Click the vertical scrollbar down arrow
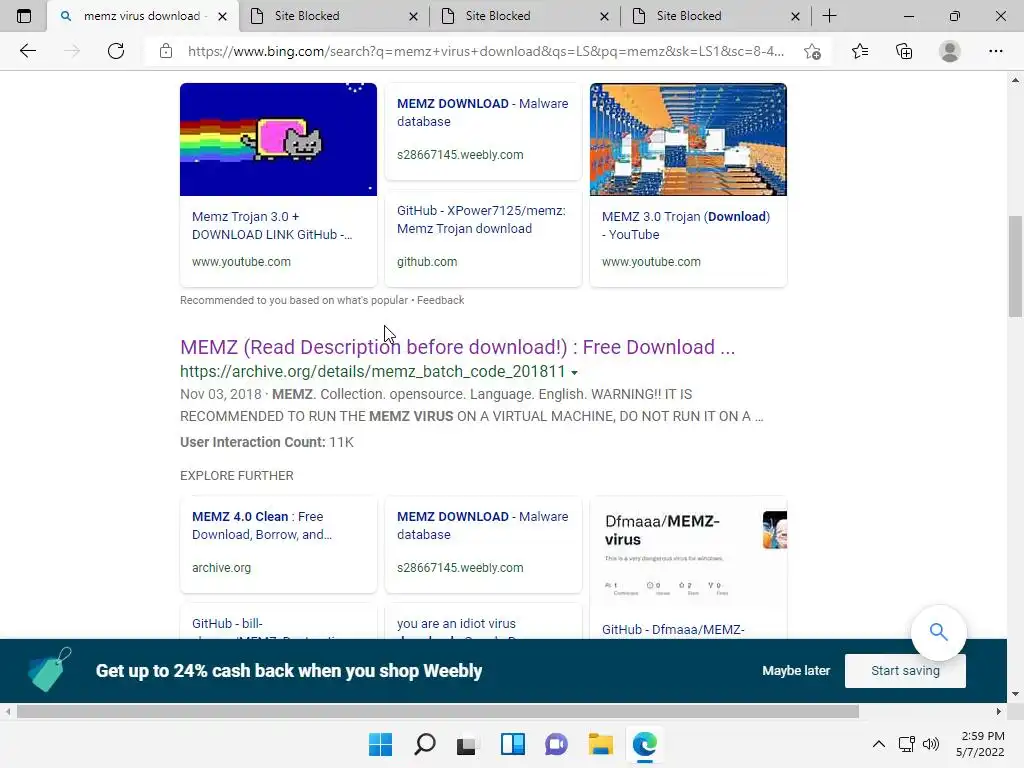The height and width of the screenshot is (768, 1024). tap(1015, 694)
